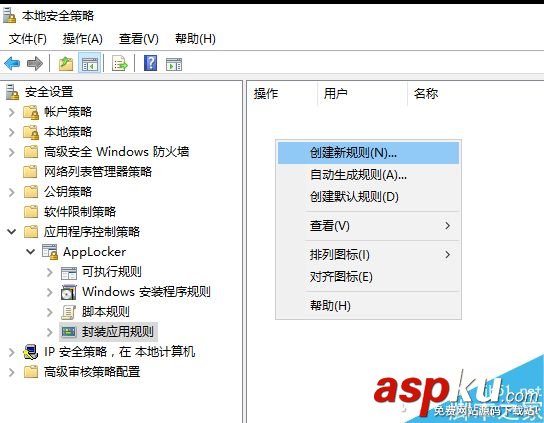The height and width of the screenshot is (423, 544).
Task: Choose 自动生成规则(A)... from context menu
Action: pyautogui.click(x=368, y=175)
